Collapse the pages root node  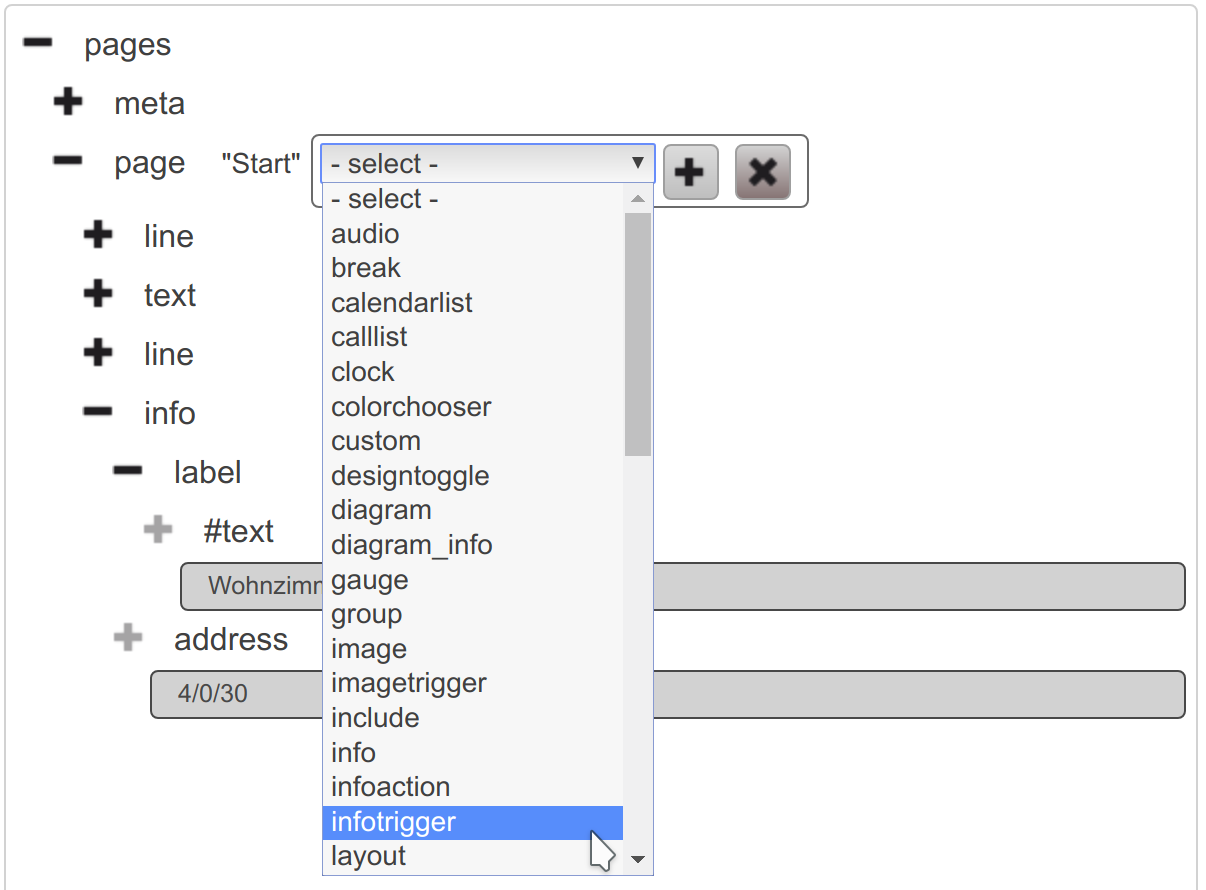click(x=38, y=43)
